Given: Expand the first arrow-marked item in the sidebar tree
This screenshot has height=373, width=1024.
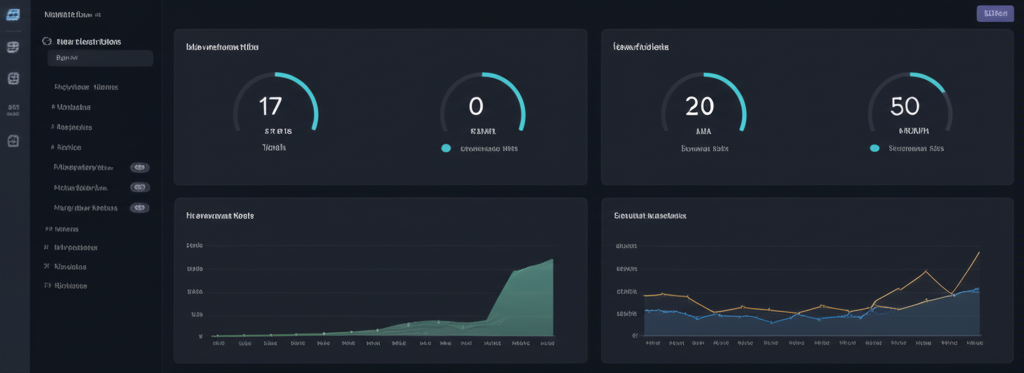Looking at the screenshot, I should coord(71,107).
